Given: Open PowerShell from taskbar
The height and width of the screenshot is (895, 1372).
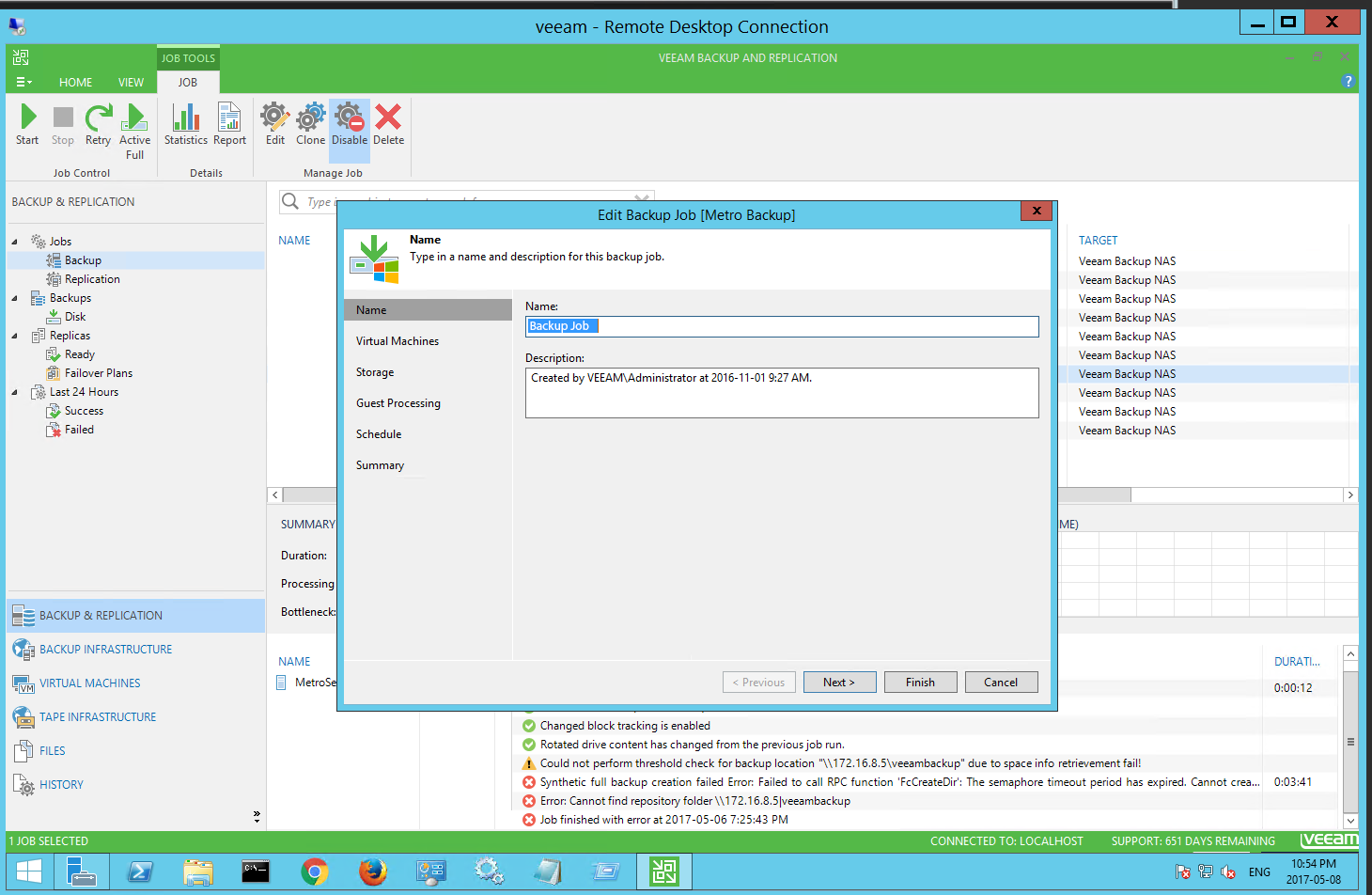Looking at the screenshot, I should pyautogui.click(x=141, y=871).
